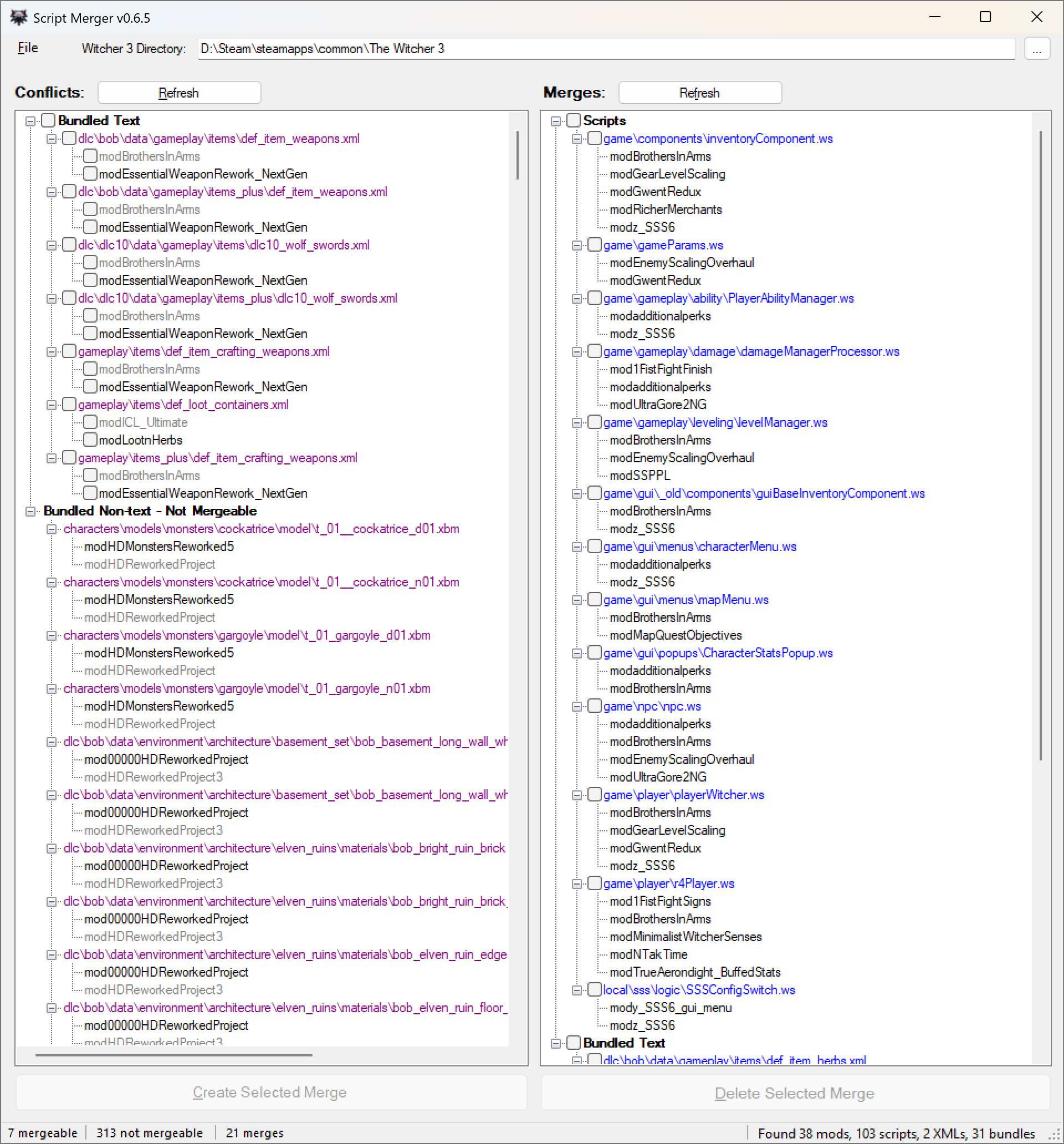This screenshot has width=1064, height=1144.
Task: Collapse the Bundled Non-text - Not Mergeable group
Action: coord(30,511)
